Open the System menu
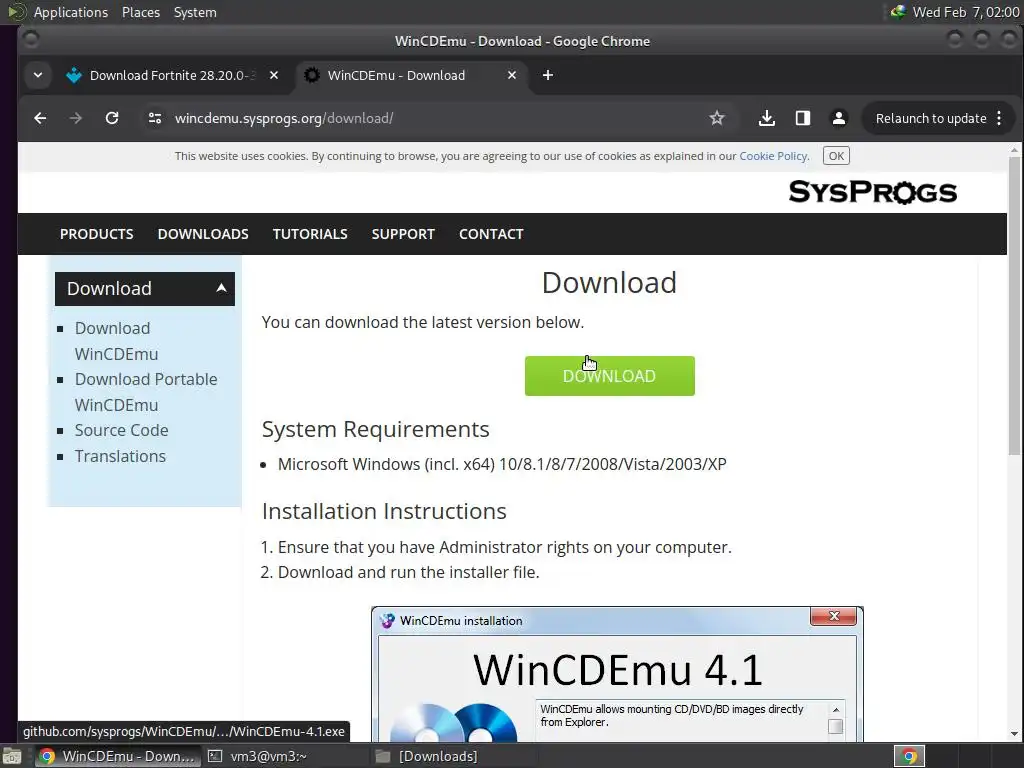This screenshot has height=768, width=1024. pyautogui.click(x=195, y=12)
